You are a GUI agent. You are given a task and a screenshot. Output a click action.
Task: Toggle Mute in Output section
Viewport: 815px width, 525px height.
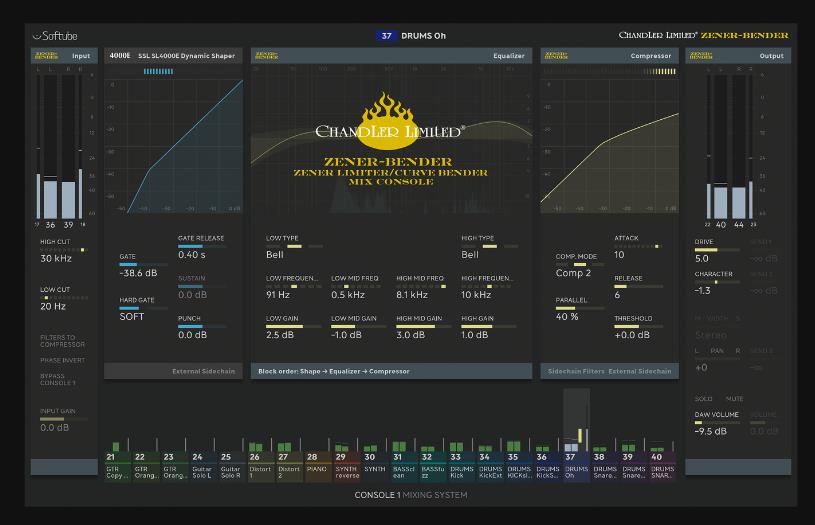[734, 399]
